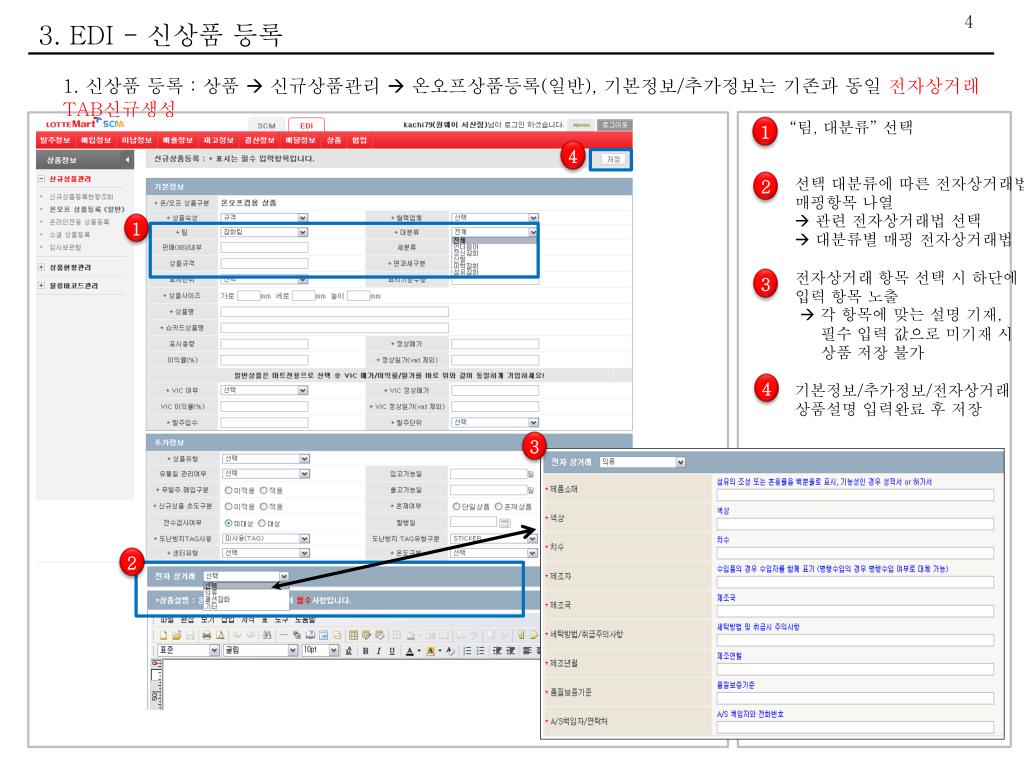Click the font color A icon
Screen dimensions: 1024x768
point(409,651)
